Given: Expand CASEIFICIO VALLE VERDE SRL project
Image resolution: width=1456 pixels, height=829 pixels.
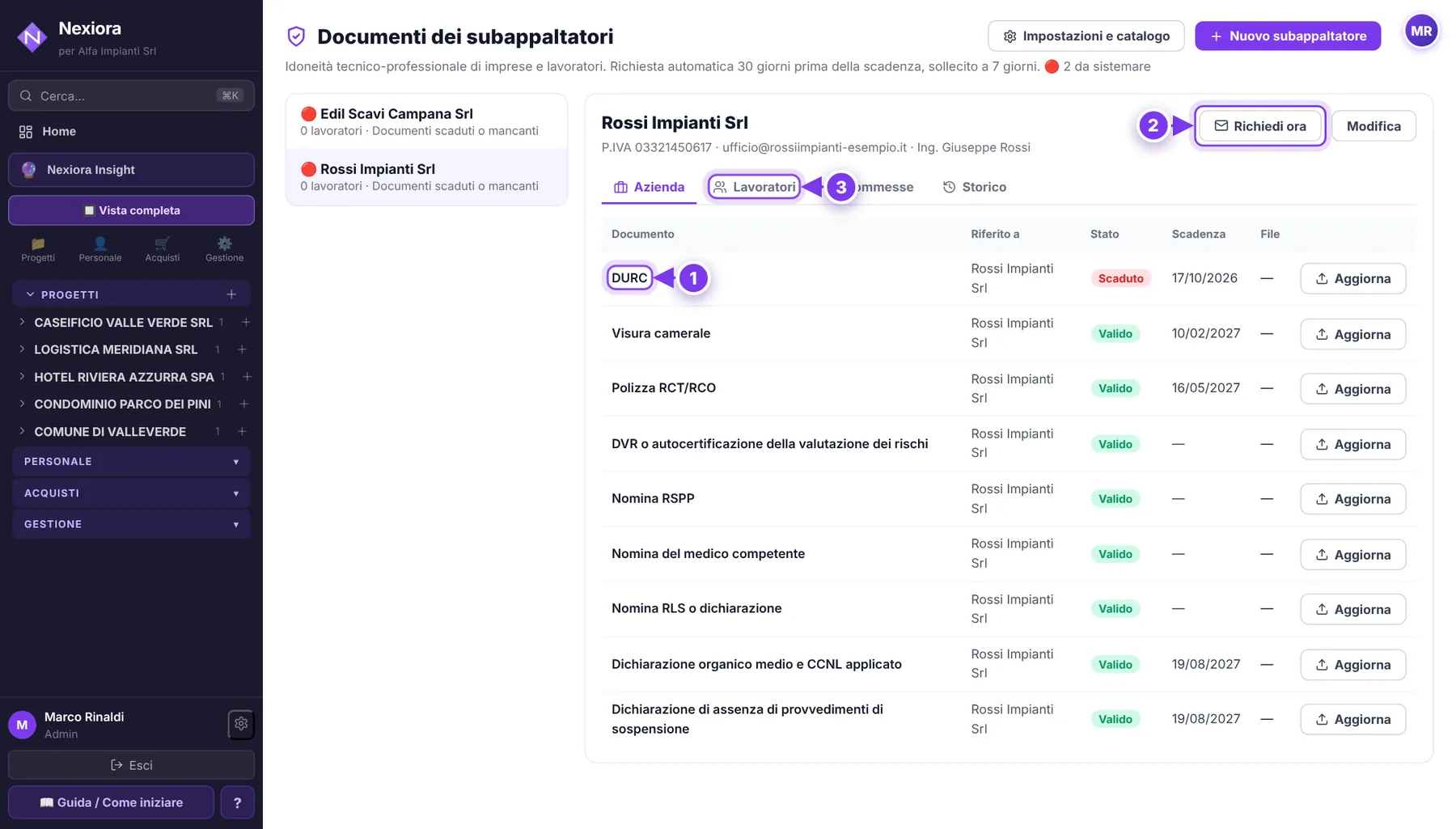Looking at the screenshot, I should point(22,322).
